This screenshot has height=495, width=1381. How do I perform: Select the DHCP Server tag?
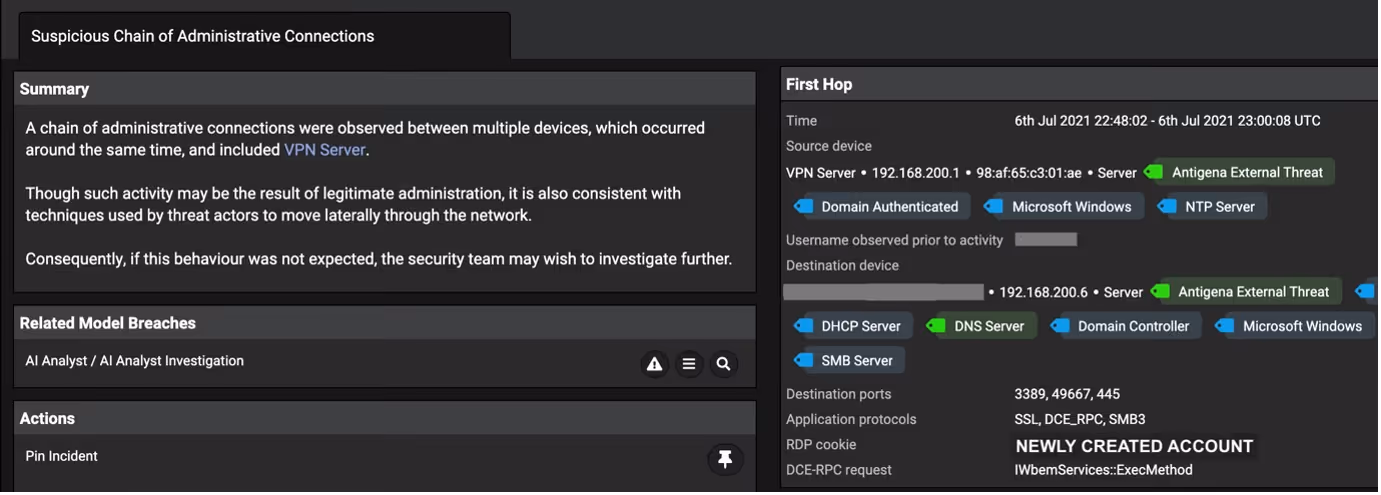[x=853, y=326]
